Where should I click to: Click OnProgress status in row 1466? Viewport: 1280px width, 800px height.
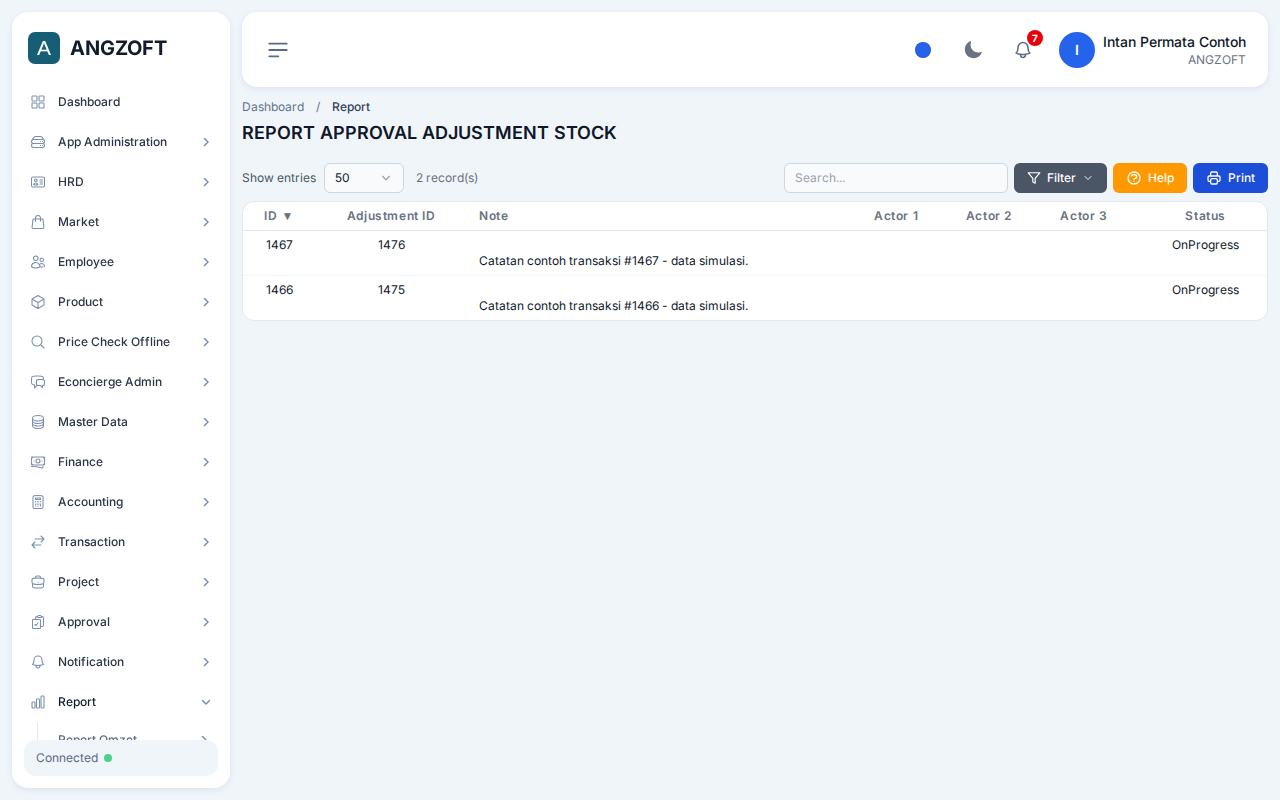point(1205,290)
